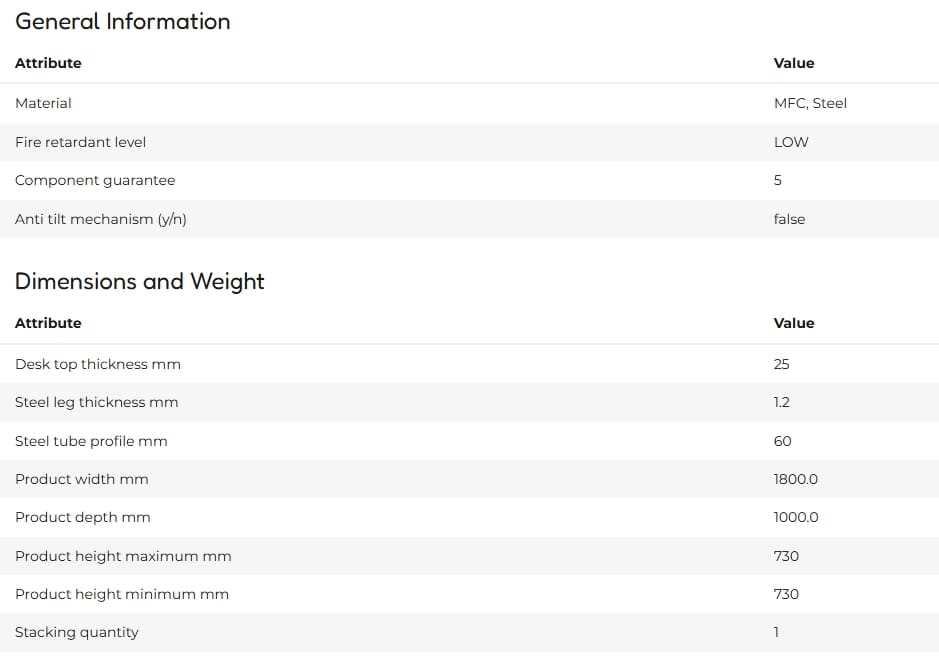Click the Anti tilt mechanism (y/n) label
The image size is (939, 670).
click(x=101, y=219)
